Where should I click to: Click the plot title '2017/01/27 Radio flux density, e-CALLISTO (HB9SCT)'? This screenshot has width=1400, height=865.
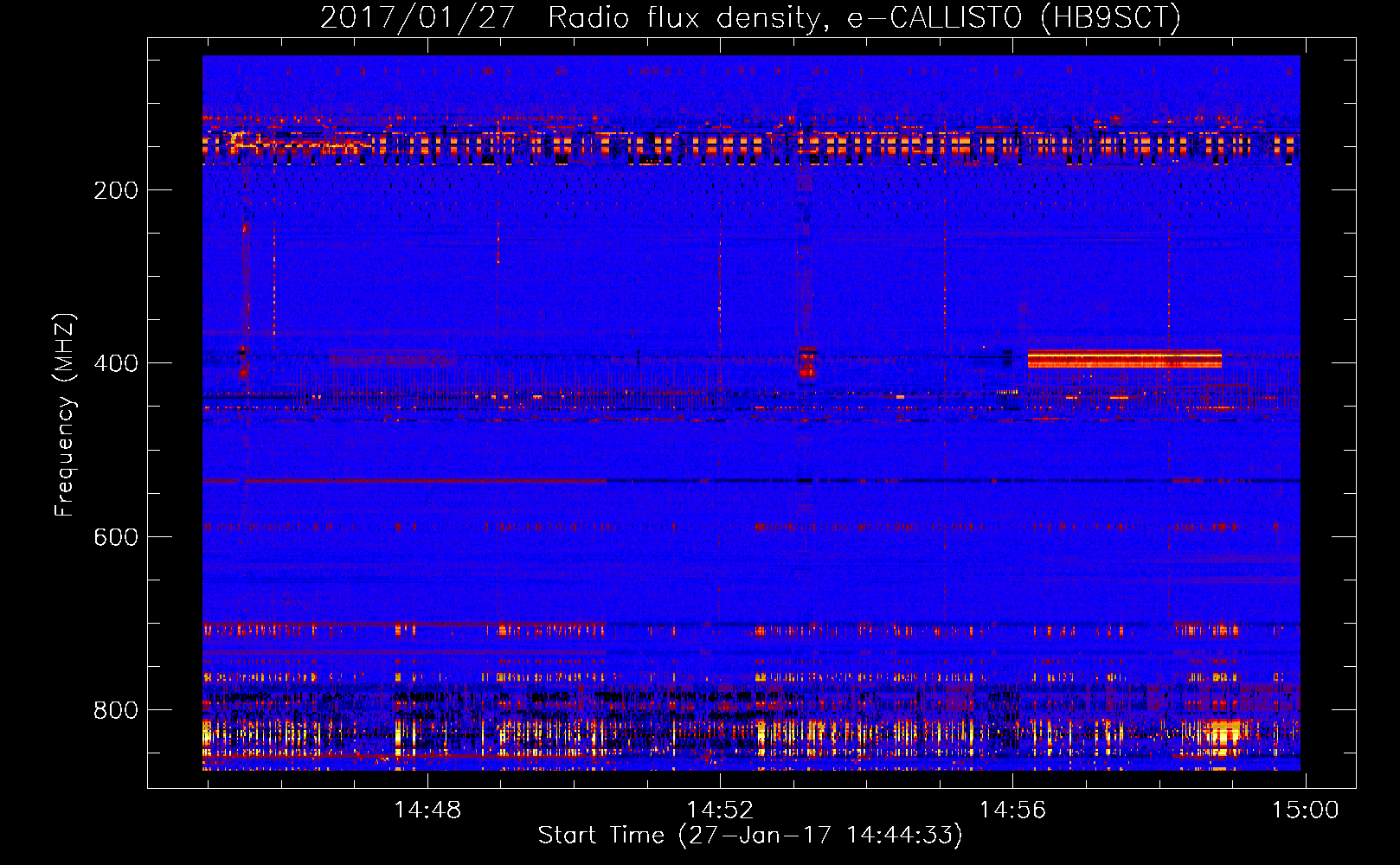click(750, 17)
